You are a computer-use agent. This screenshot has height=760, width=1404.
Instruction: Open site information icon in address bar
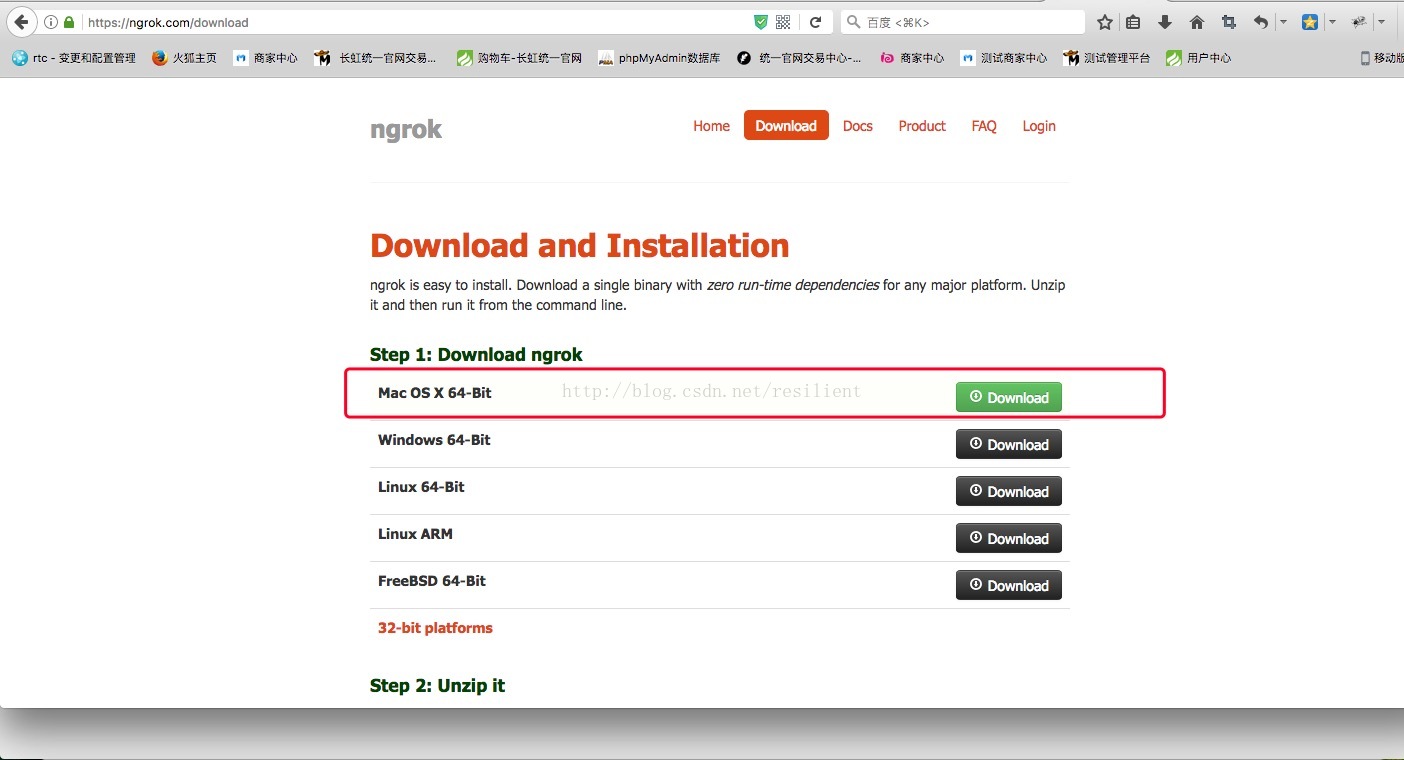51,22
